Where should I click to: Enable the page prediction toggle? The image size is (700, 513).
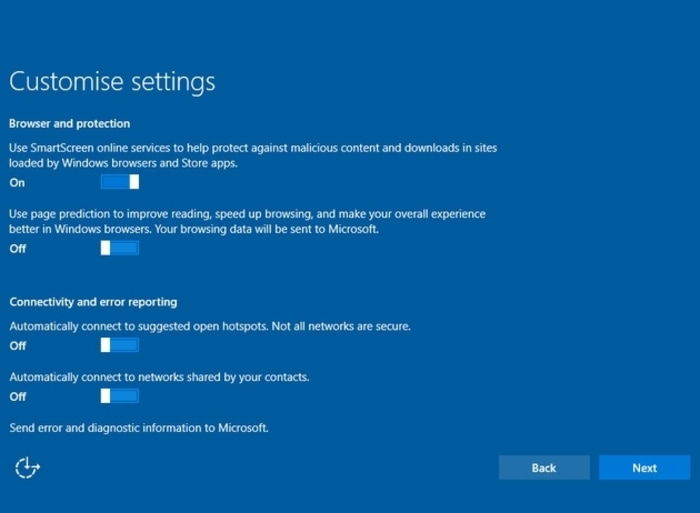[x=120, y=248]
